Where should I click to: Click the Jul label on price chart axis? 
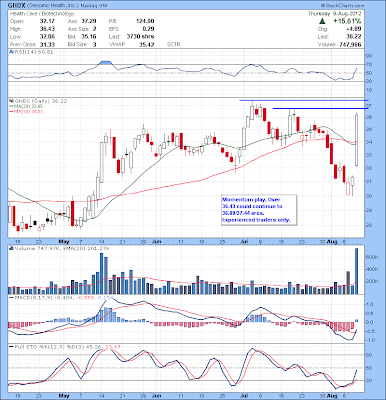click(x=245, y=241)
